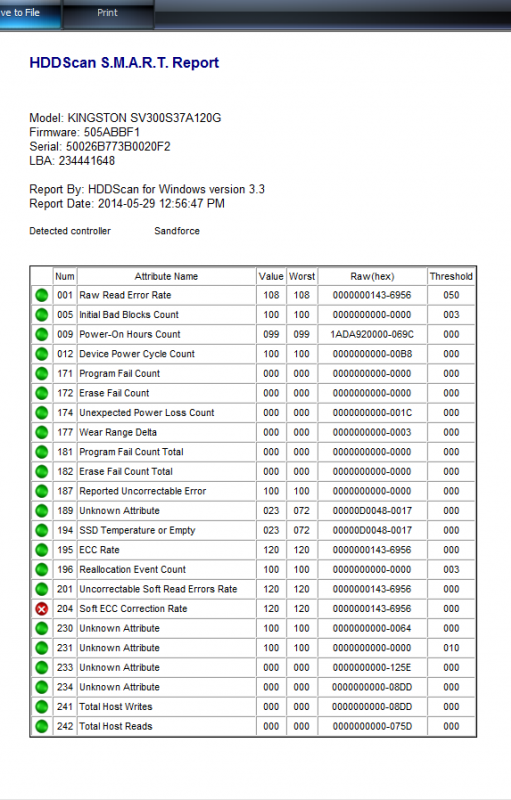Click green status icon for Power-On Hours Count
511x800 pixels.
(42, 334)
